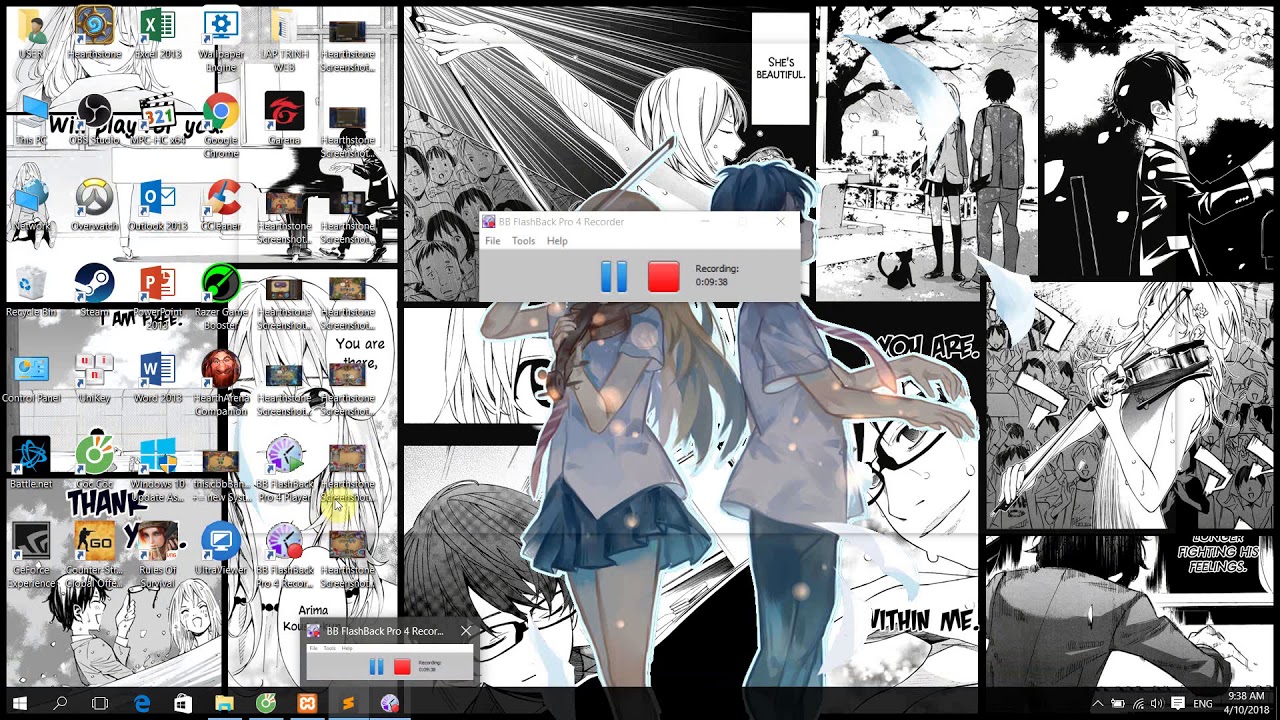1280x720 pixels.
Task: Select the Razer Game Booster icon
Action: [221, 297]
